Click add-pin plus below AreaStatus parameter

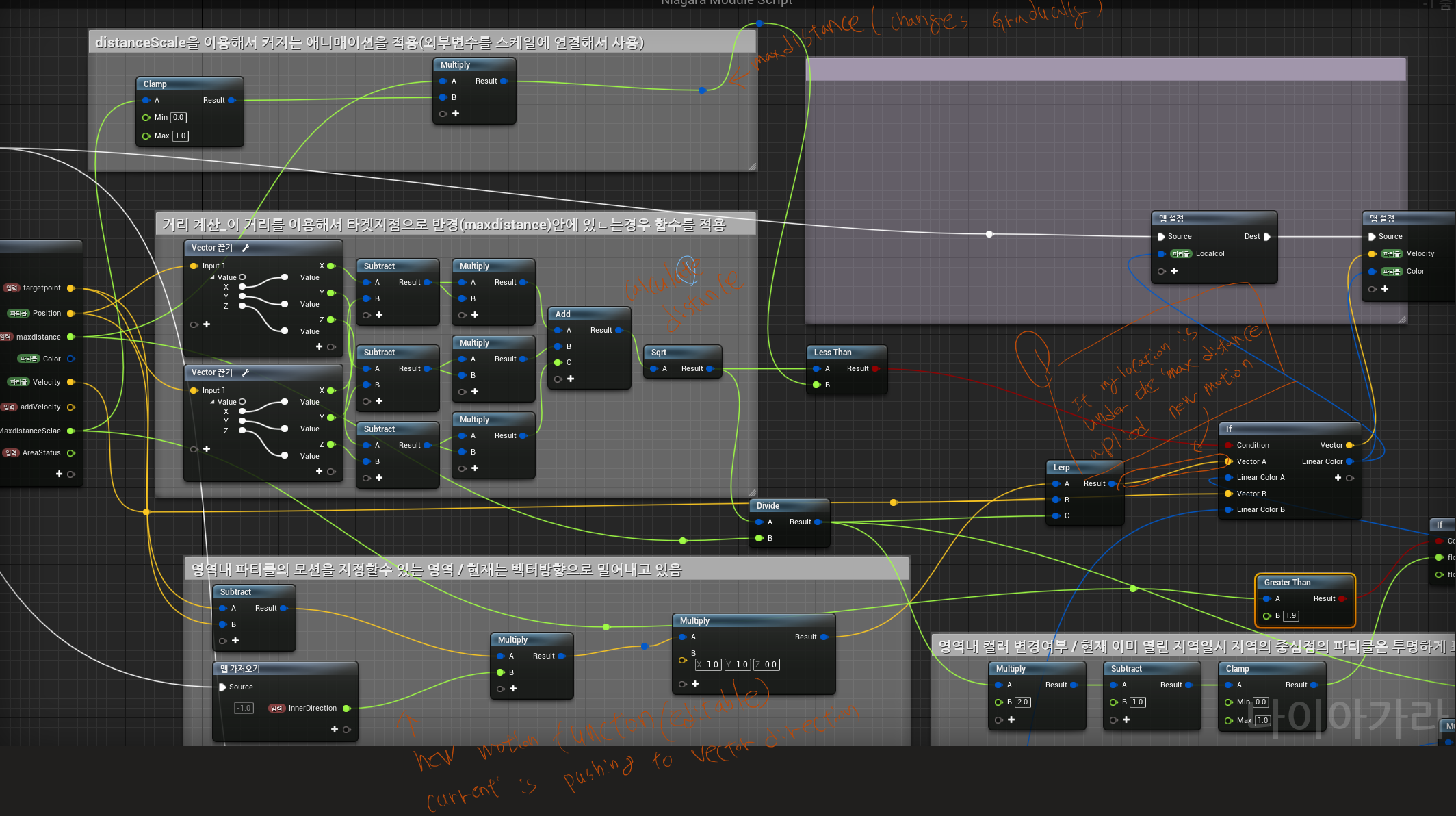point(59,474)
